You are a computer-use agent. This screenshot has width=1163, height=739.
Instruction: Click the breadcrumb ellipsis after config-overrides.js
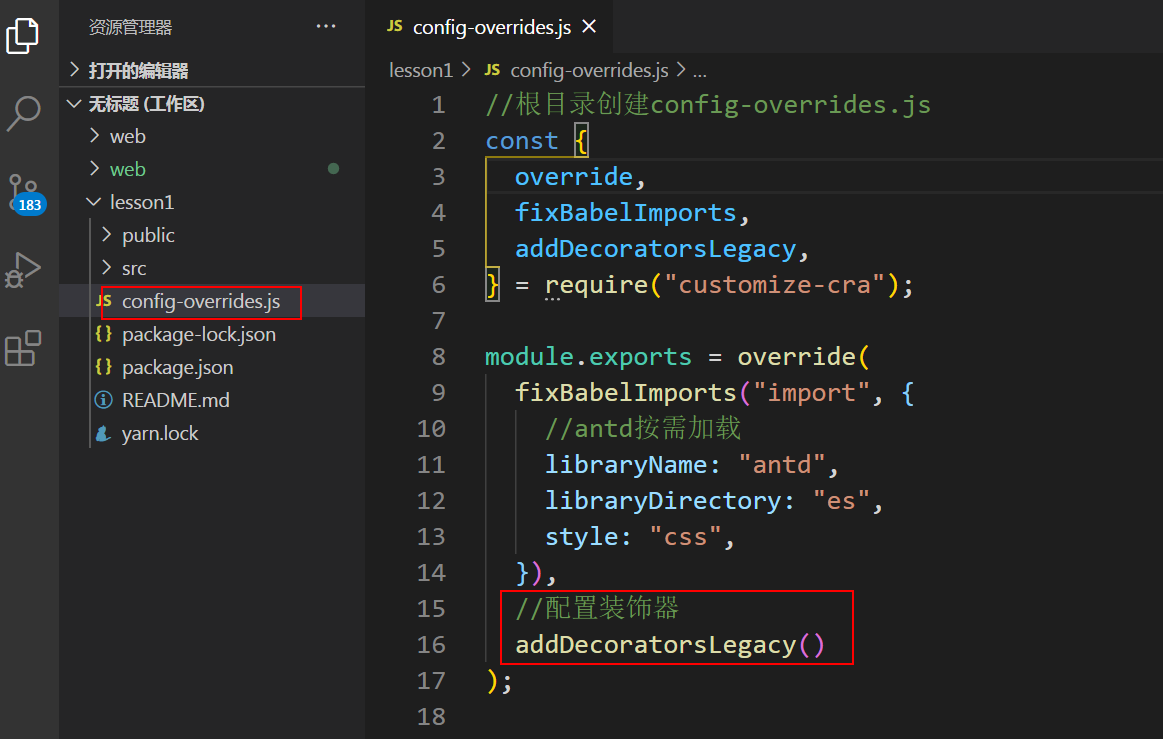pos(699,70)
